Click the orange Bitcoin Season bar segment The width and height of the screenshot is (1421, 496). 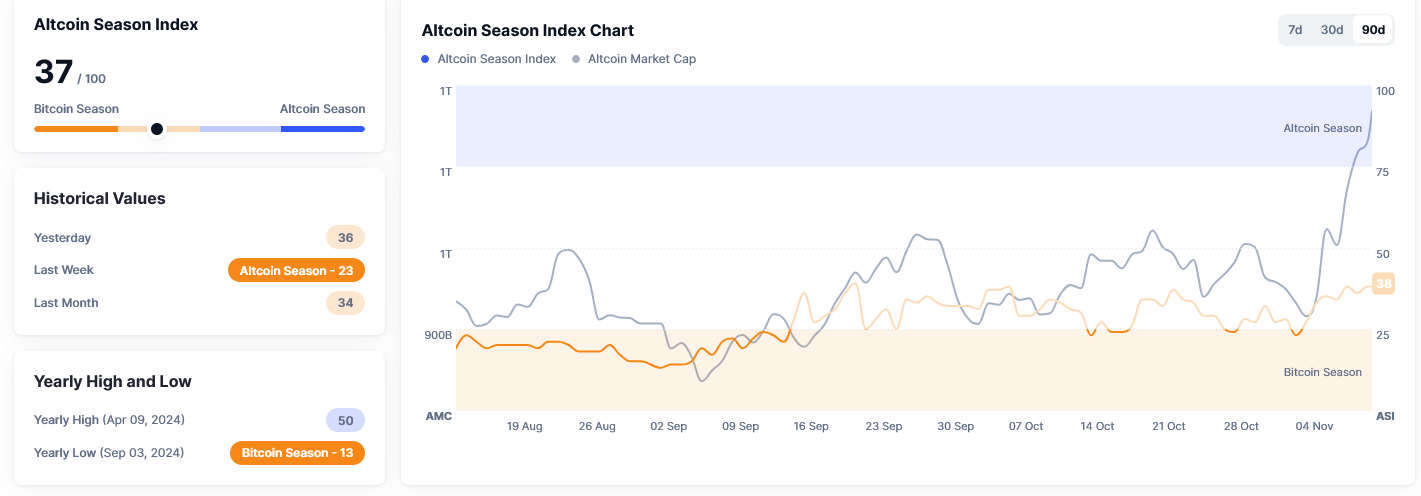(x=76, y=129)
